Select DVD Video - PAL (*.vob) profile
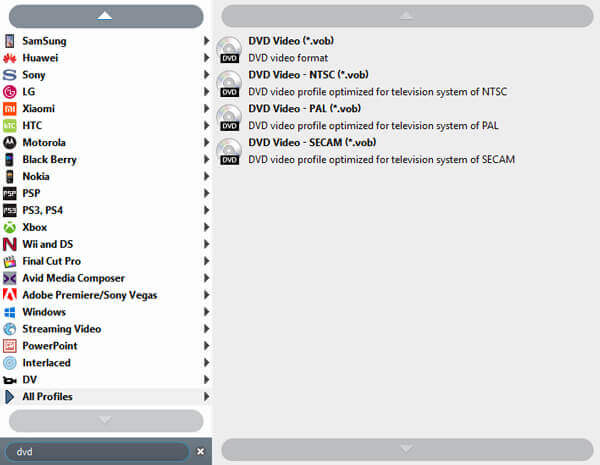This screenshot has width=600, height=465. click(x=305, y=109)
